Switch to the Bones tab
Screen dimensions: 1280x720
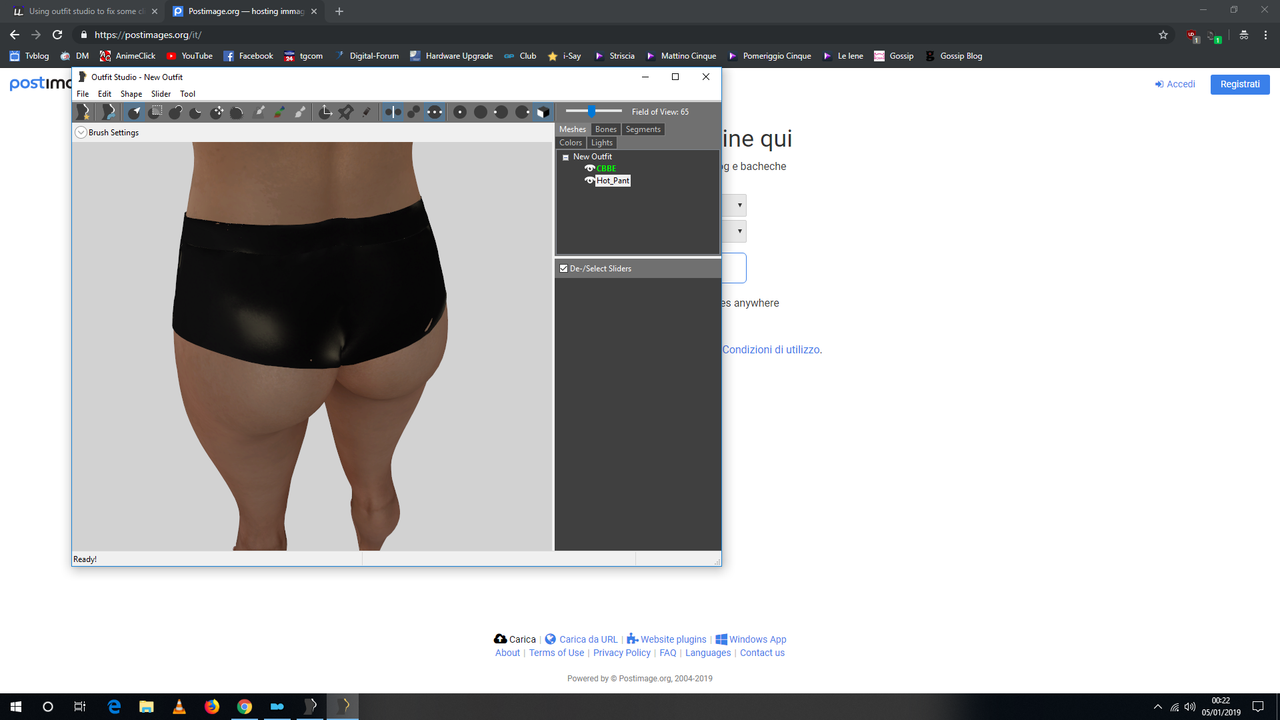606,129
